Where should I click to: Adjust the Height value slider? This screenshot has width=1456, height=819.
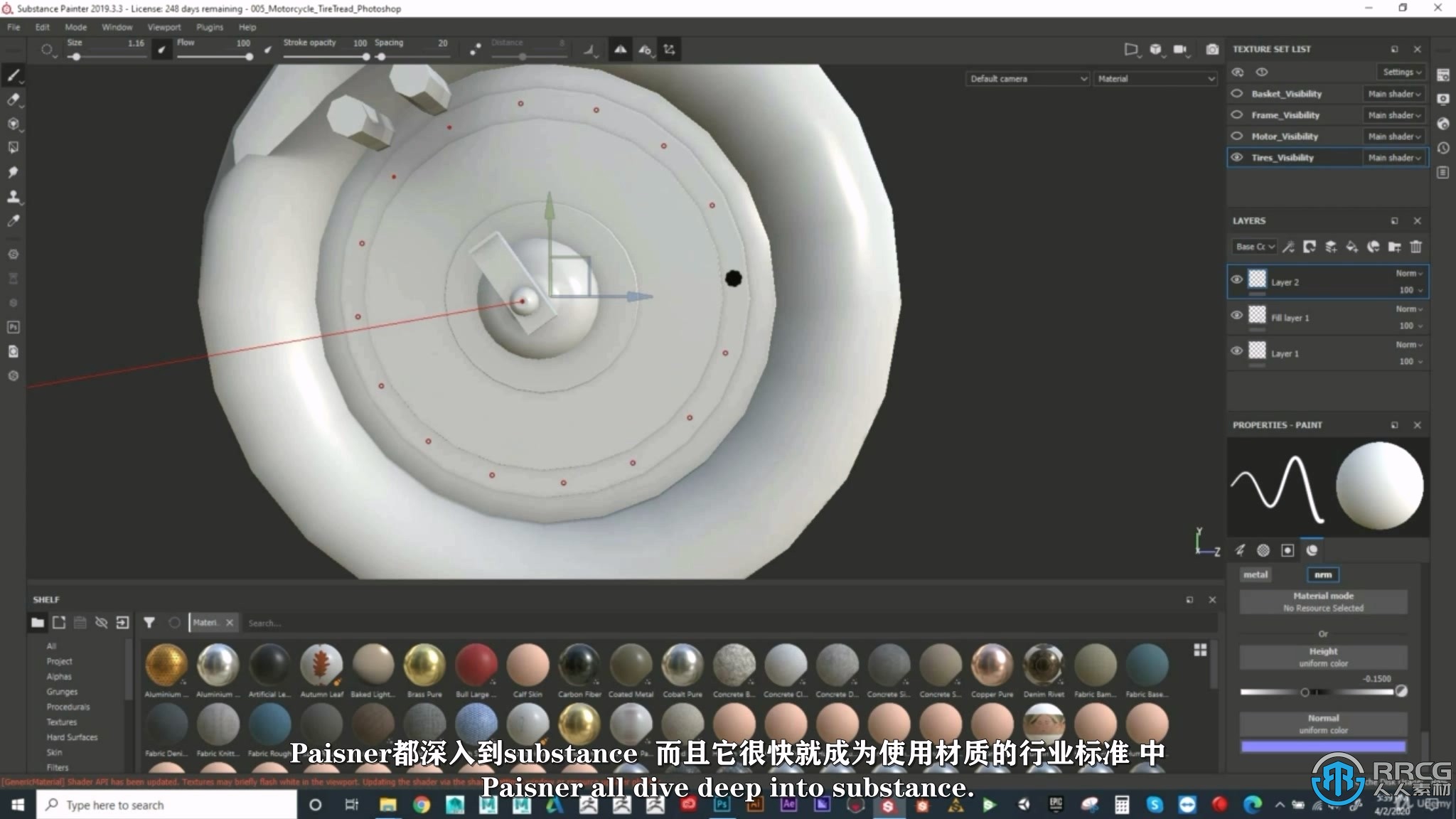1317,692
